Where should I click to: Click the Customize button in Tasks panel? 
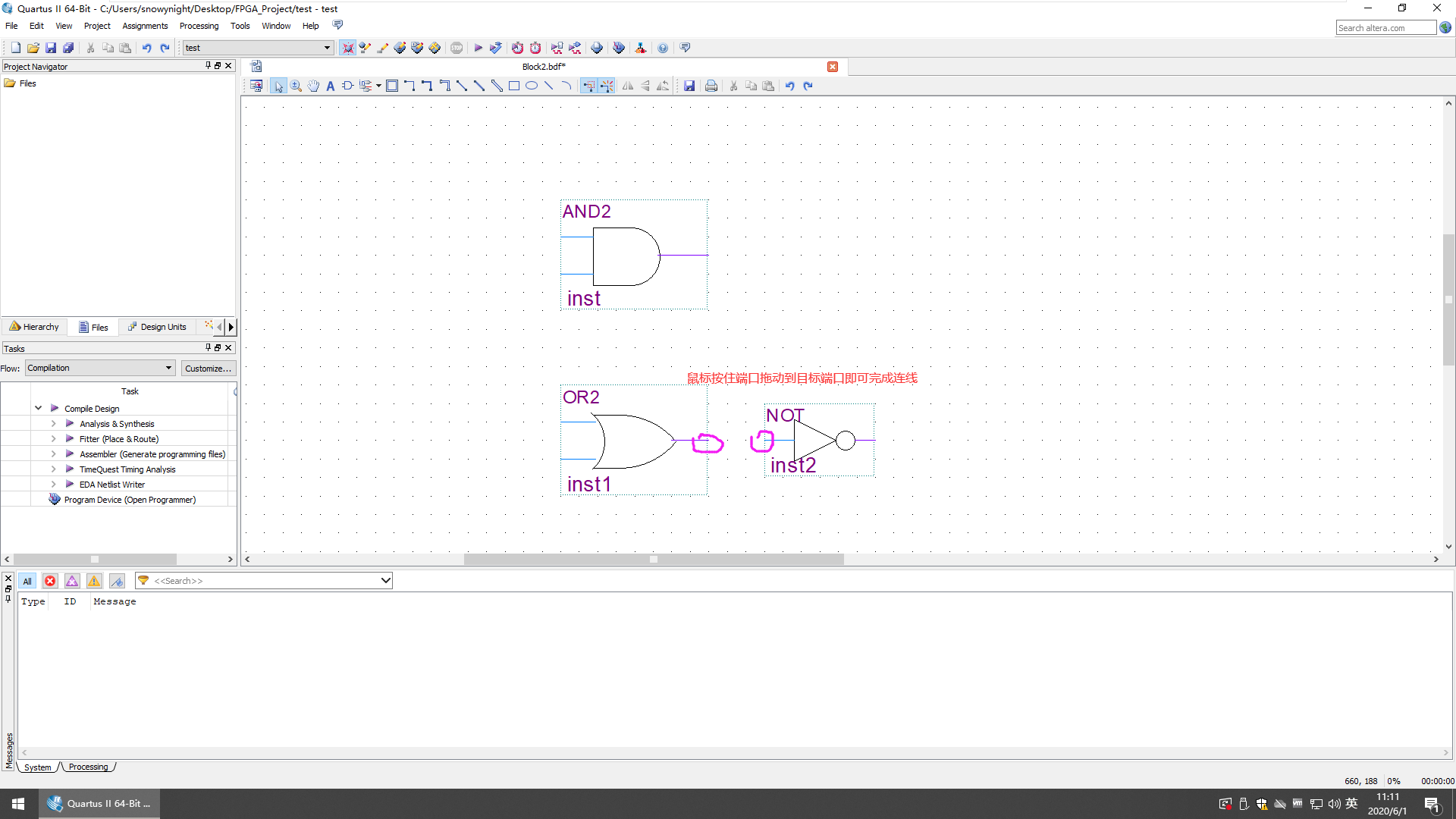tap(207, 367)
